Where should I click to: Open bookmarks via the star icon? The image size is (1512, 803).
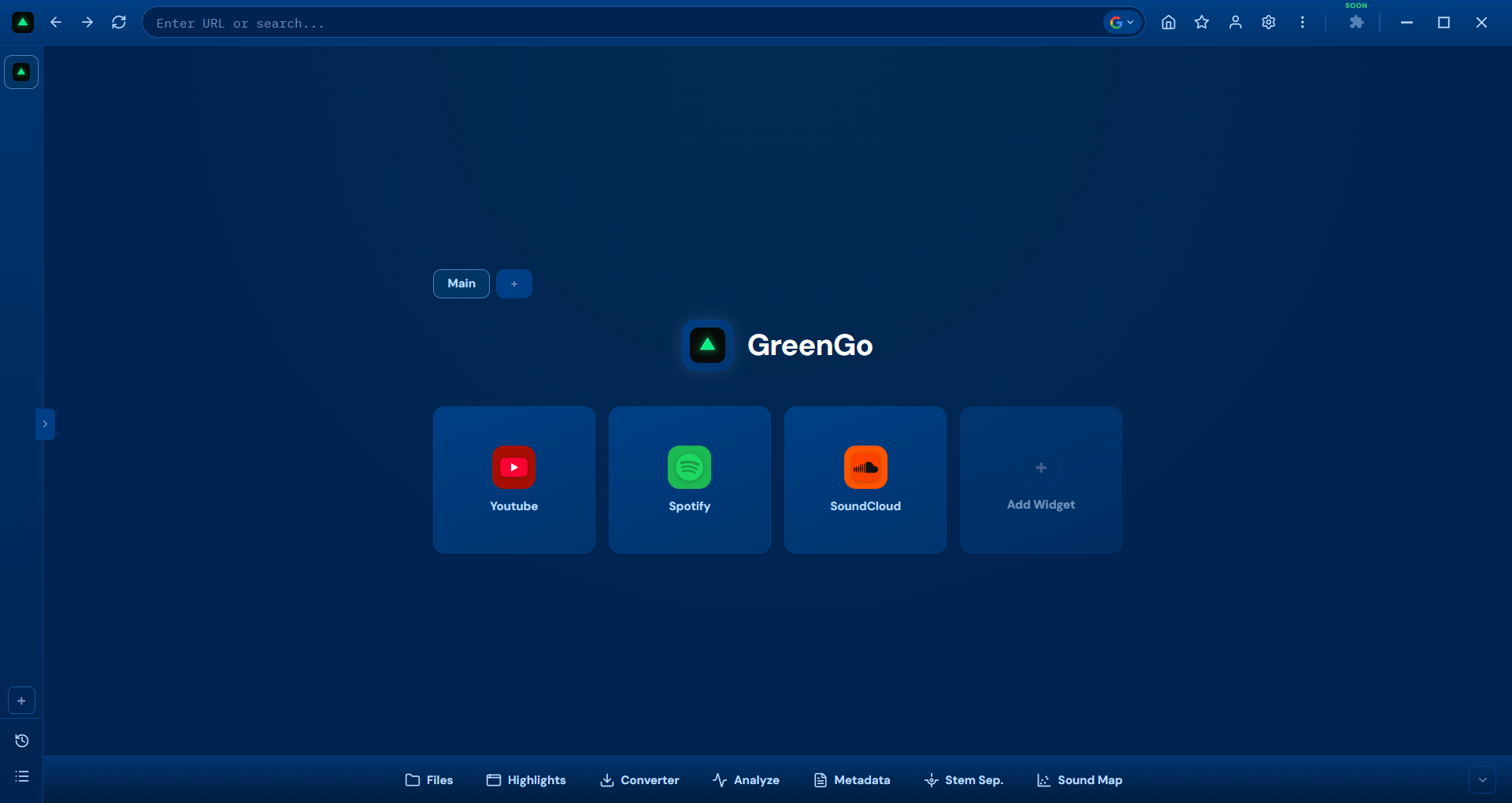1202,23
